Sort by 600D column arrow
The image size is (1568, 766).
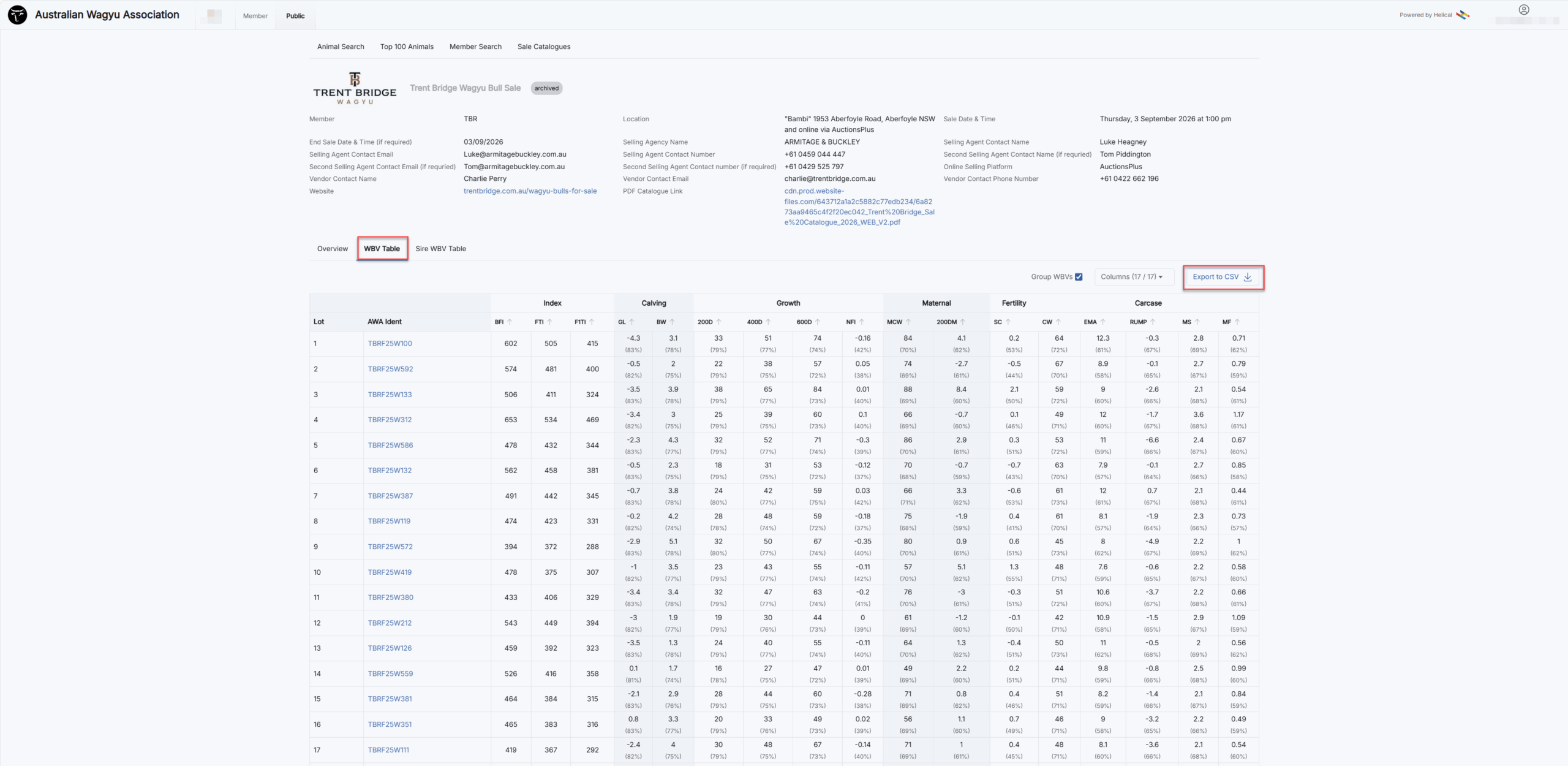point(818,322)
